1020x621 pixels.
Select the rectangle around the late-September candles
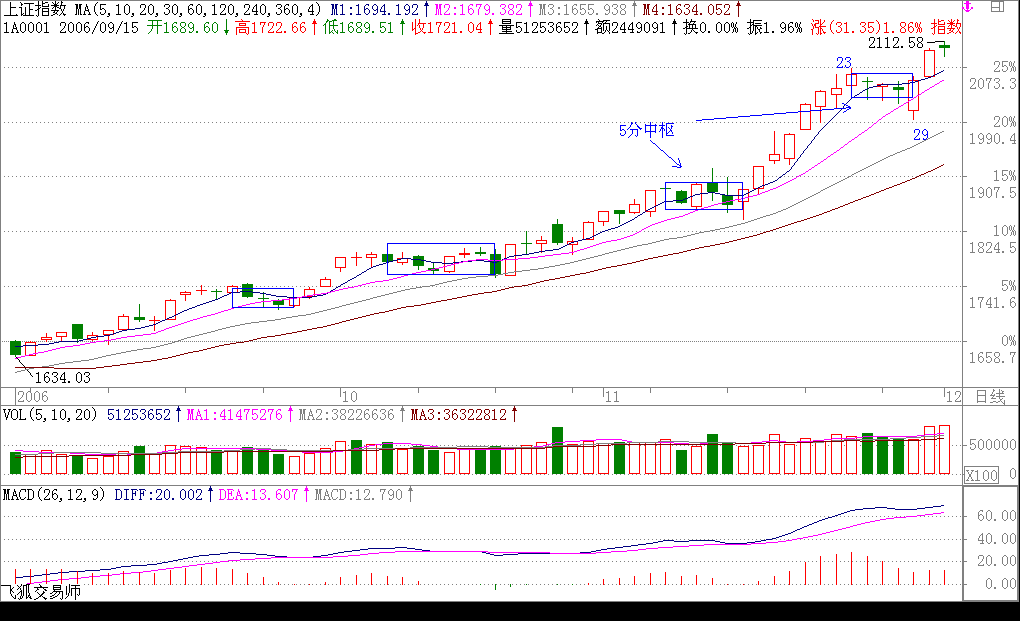point(262,290)
